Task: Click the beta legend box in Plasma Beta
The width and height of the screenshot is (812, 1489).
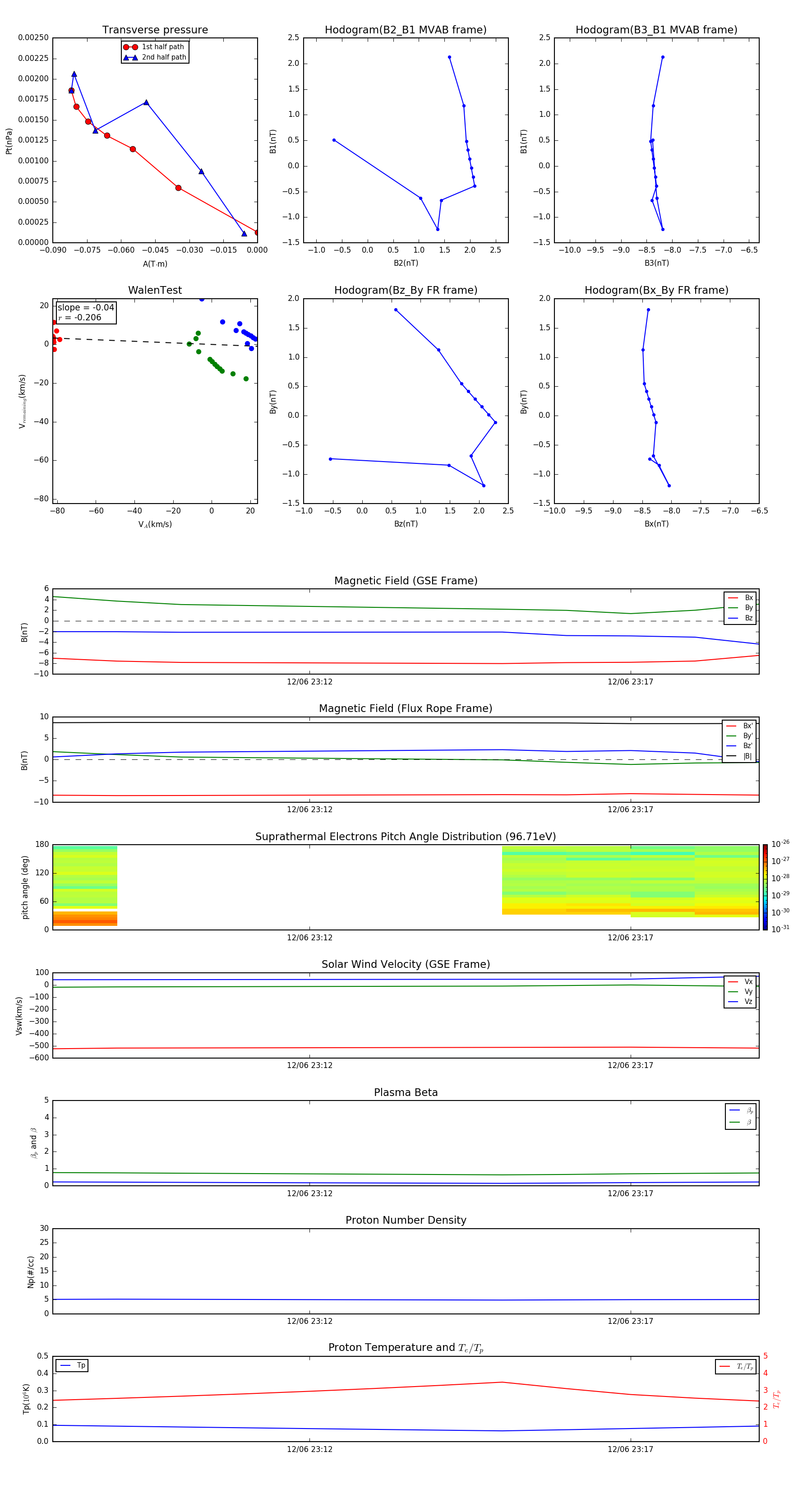Action: (740, 1116)
